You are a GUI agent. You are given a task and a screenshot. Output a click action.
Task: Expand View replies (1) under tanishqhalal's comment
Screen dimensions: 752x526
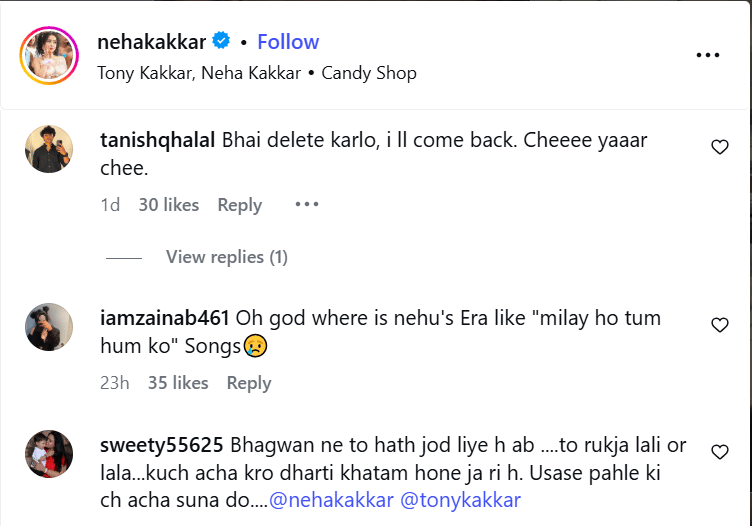click(226, 257)
